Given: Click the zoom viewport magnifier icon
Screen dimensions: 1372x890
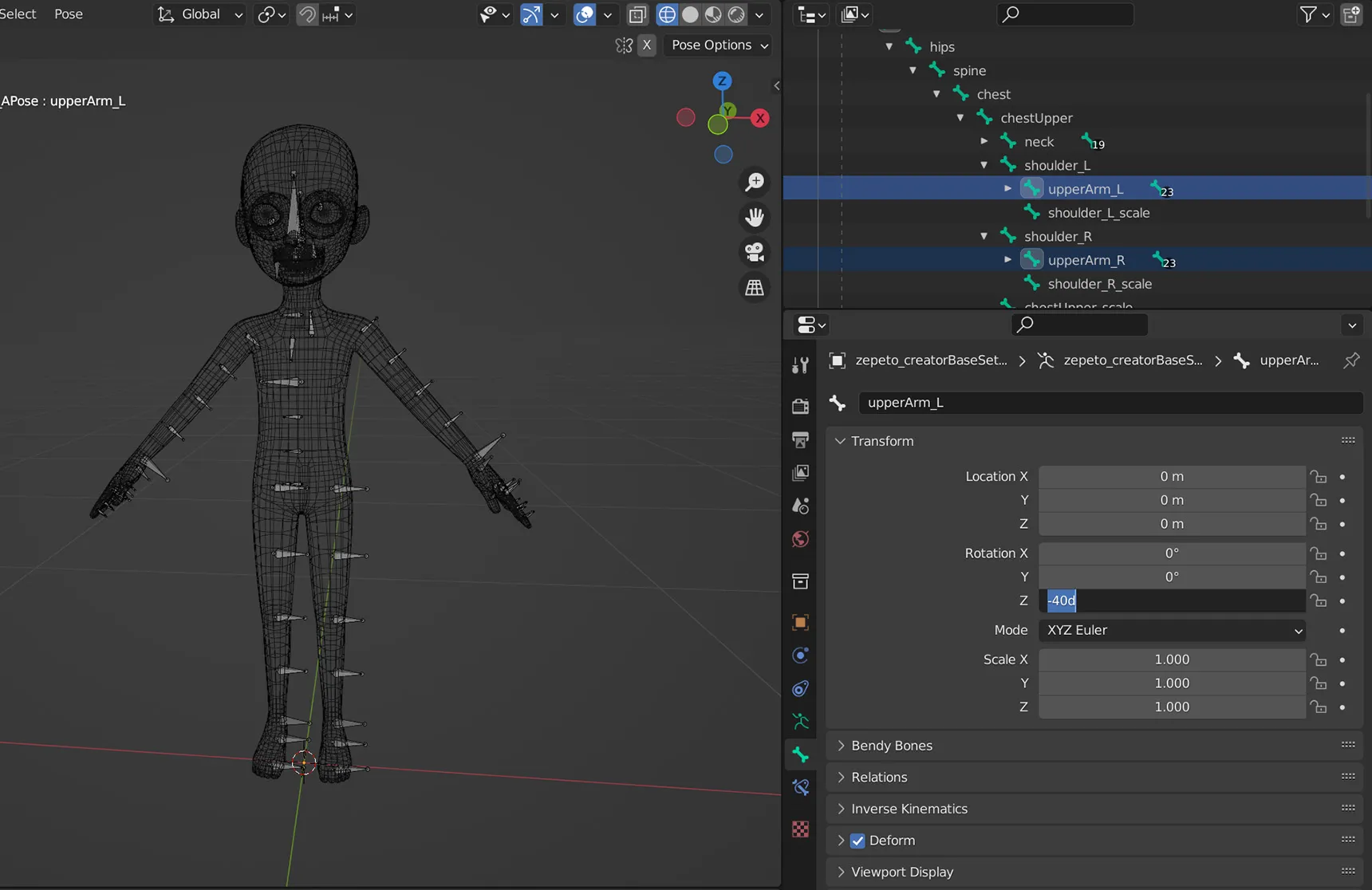Looking at the screenshot, I should [x=755, y=182].
